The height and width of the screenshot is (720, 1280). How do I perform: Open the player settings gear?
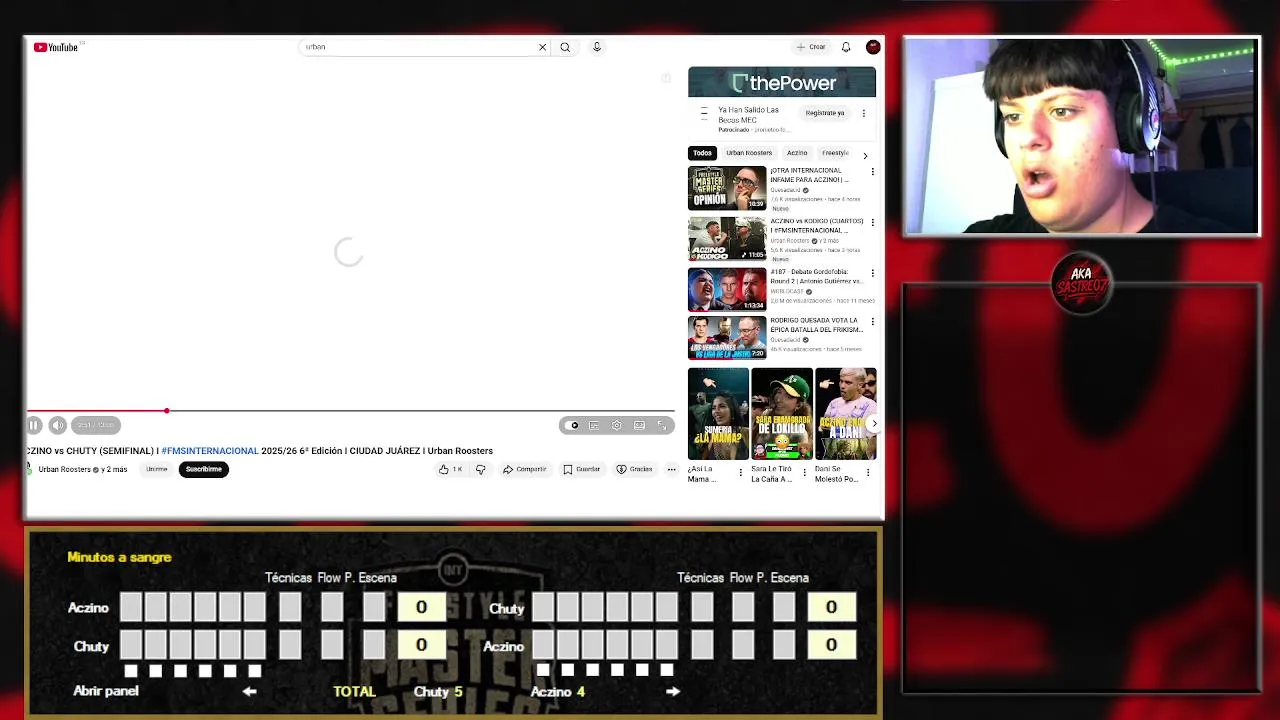click(617, 425)
